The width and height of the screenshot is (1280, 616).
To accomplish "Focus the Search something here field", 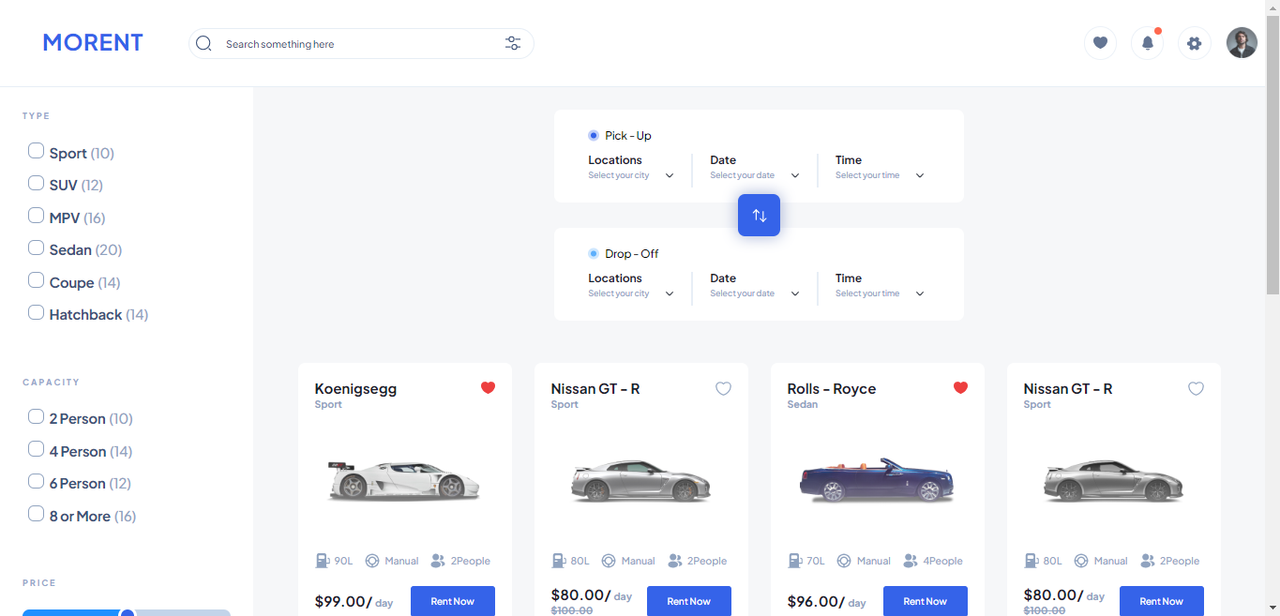I will [x=361, y=43].
